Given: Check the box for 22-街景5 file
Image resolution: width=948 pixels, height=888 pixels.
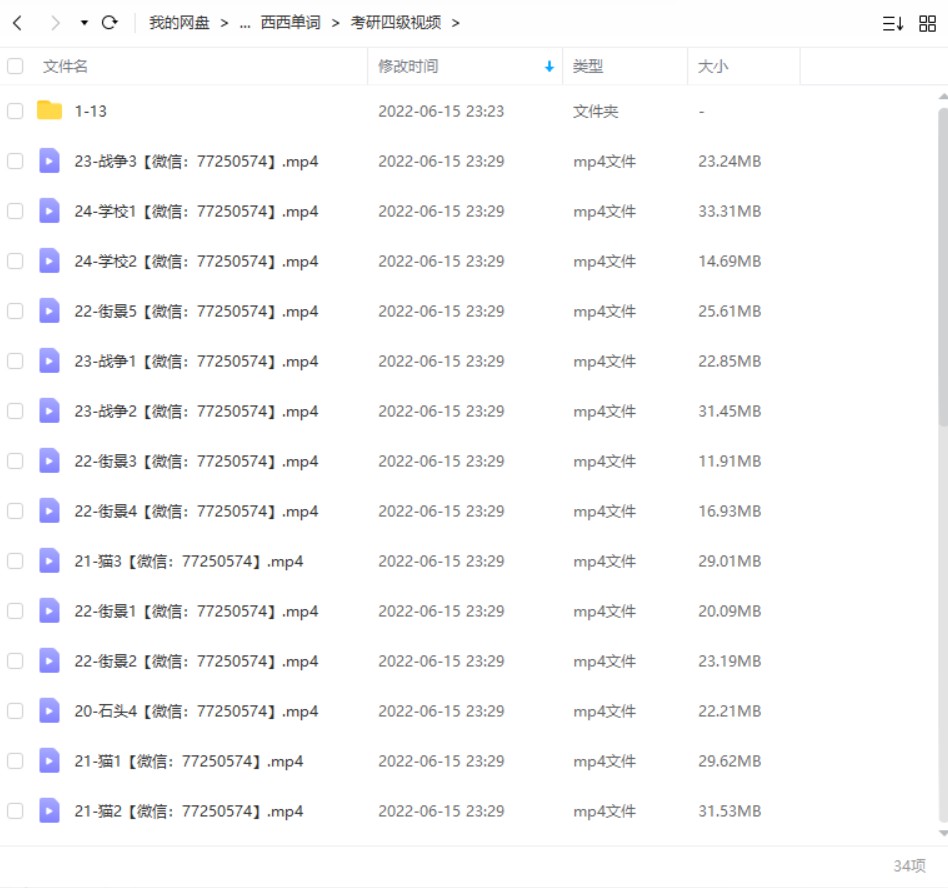Looking at the screenshot, I should tap(15, 311).
